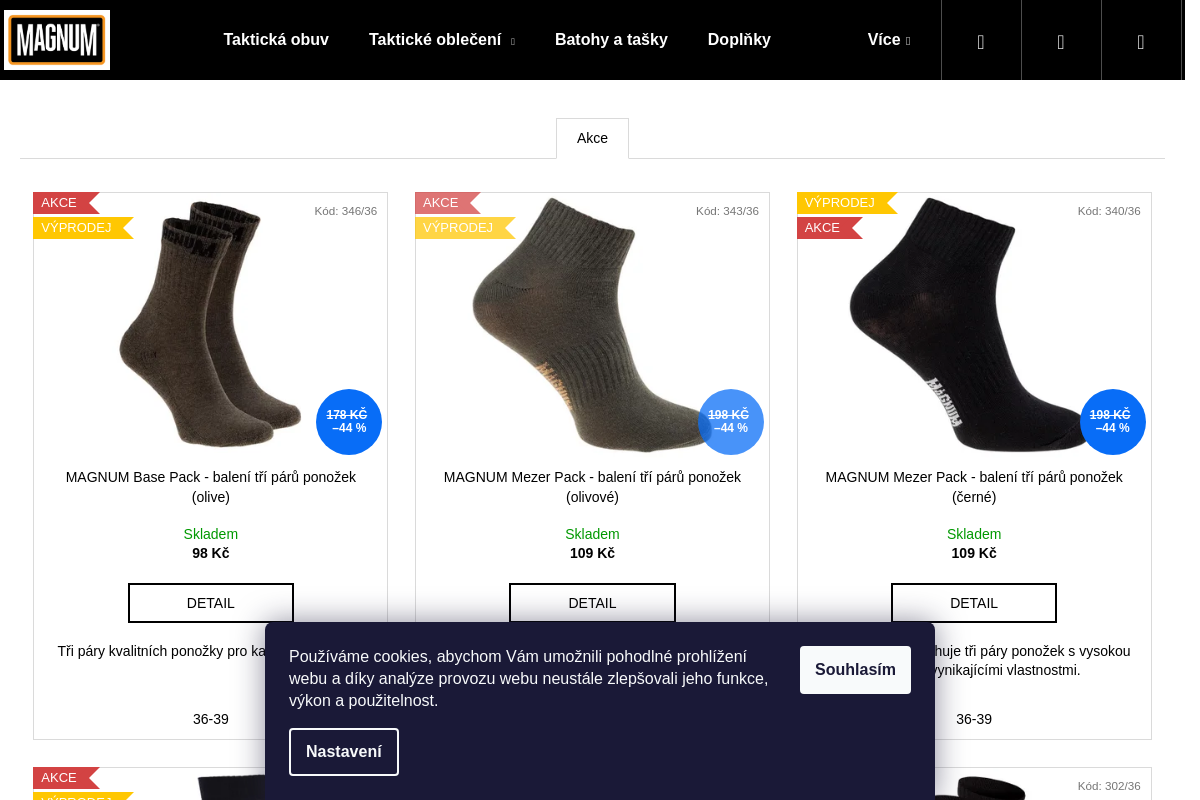Open cookie Nastavení settings
Image resolution: width=1200 pixels, height=800 pixels.
(344, 752)
